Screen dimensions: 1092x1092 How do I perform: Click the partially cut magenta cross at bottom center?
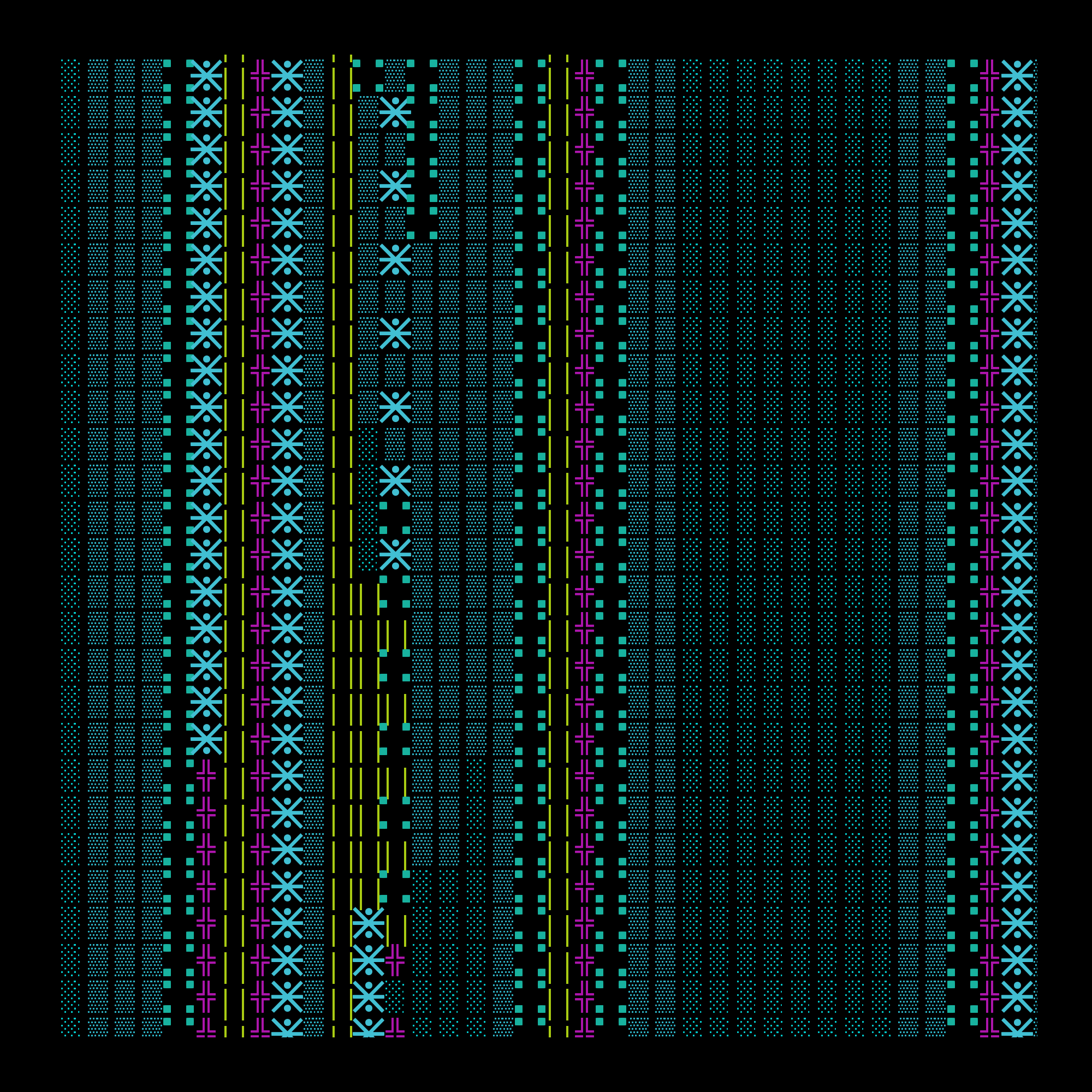[x=395, y=1028]
